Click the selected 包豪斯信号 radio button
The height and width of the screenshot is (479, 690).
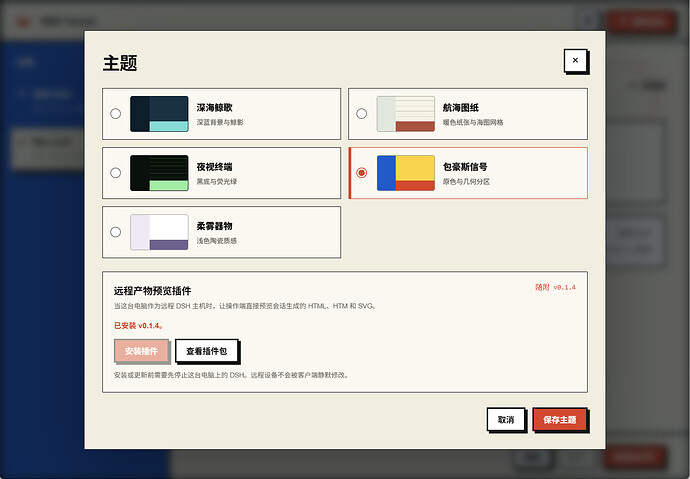pyautogui.click(x=361, y=172)
